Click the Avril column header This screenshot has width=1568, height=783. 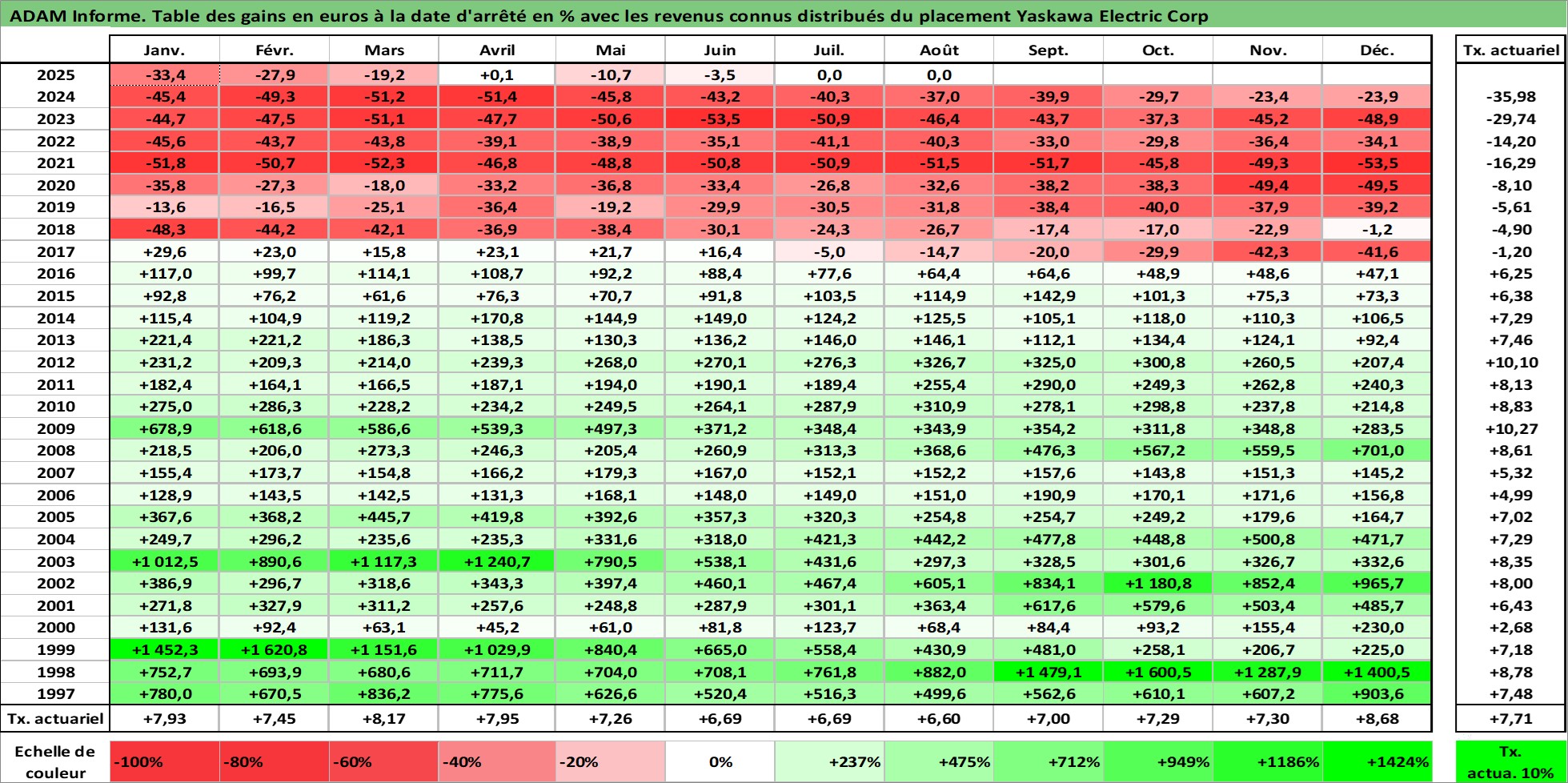[x=497, y=50]
